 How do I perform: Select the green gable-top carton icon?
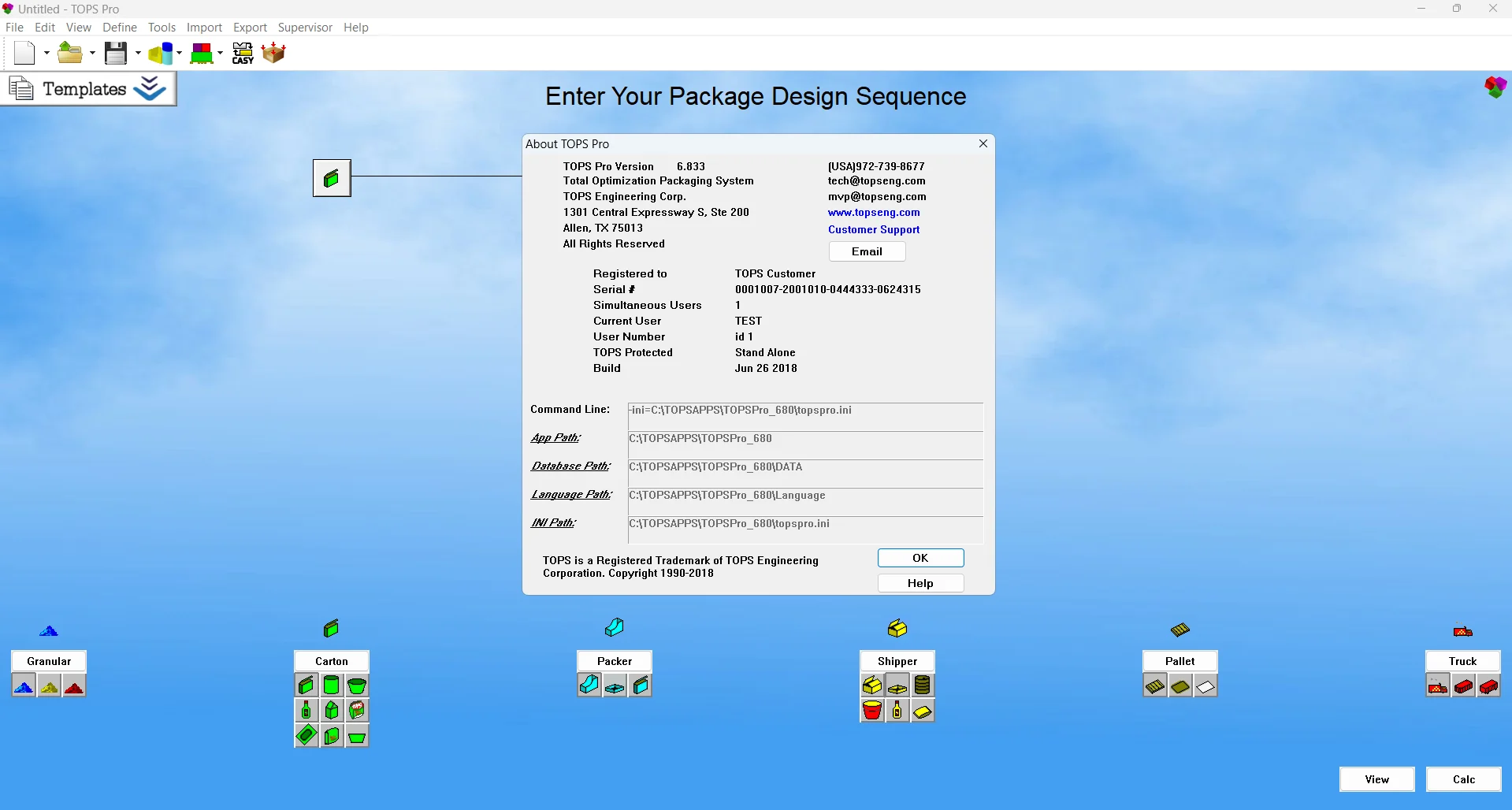[x=332, y=711]
